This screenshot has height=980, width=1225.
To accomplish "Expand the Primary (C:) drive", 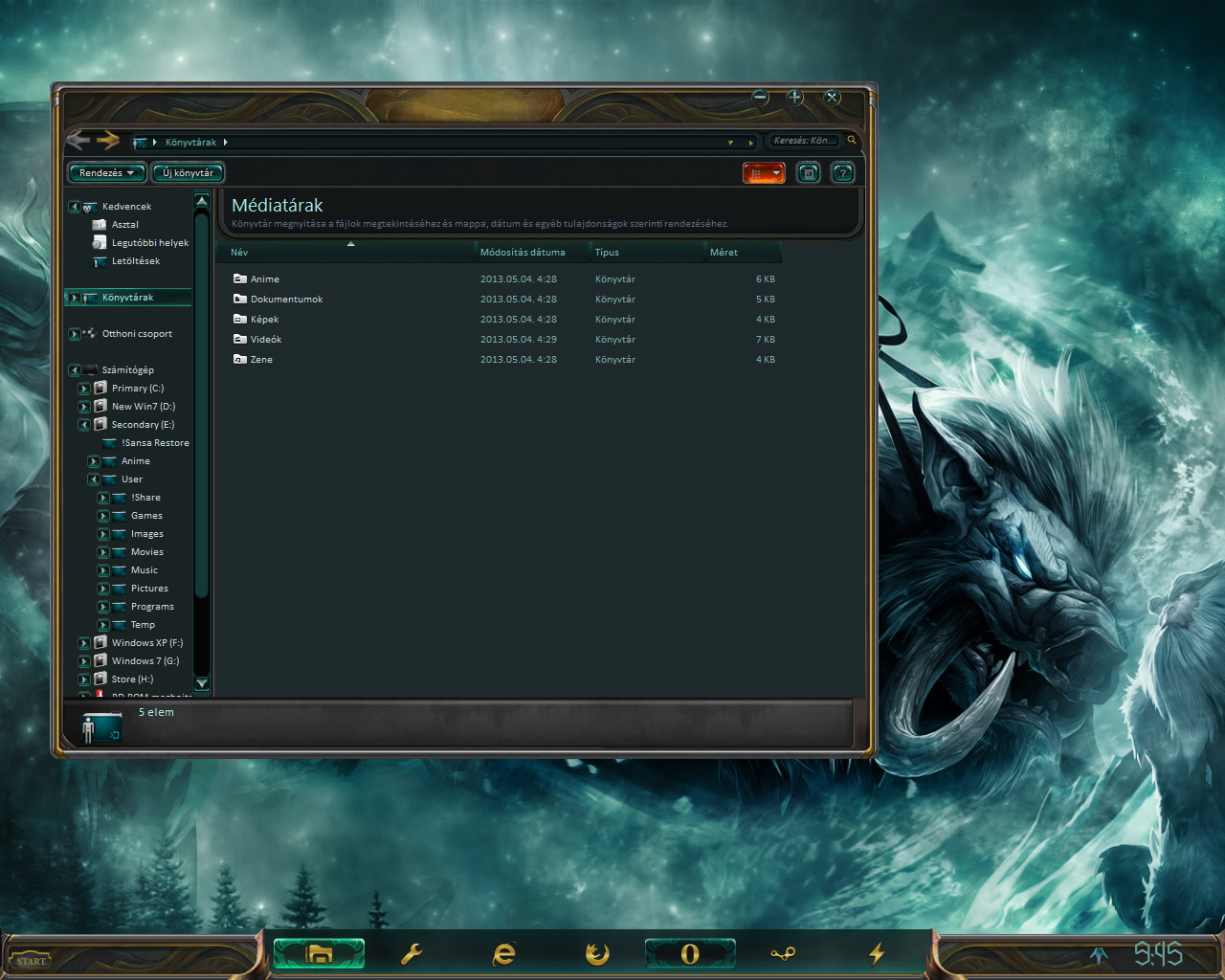I will 84,389.
